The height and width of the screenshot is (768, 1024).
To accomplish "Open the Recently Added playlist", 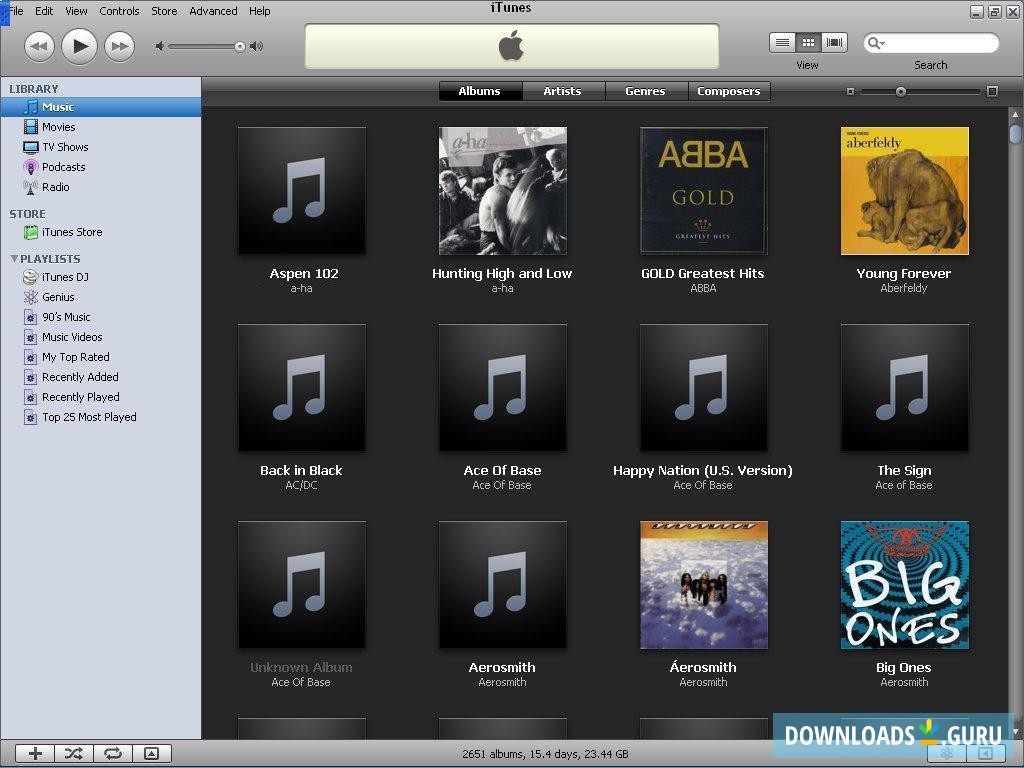I will coord(101,377).
